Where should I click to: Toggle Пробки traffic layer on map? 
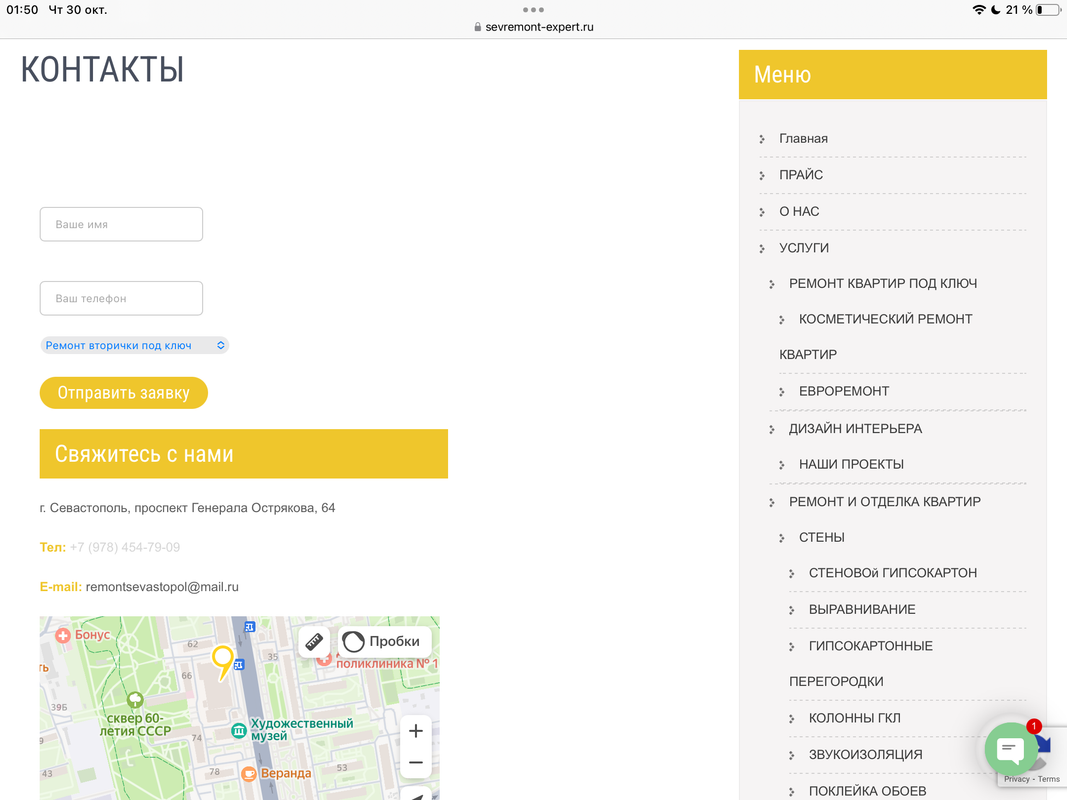(x=384, y=641)
